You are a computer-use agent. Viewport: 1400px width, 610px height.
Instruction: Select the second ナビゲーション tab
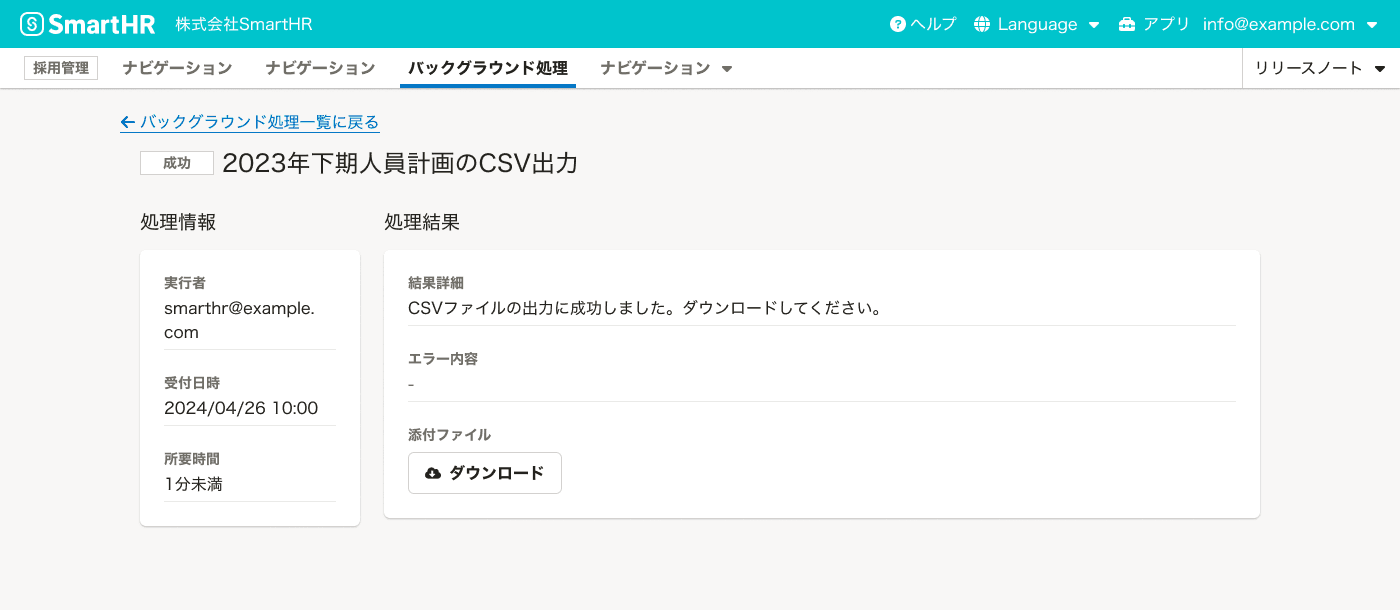coord(319,68)
